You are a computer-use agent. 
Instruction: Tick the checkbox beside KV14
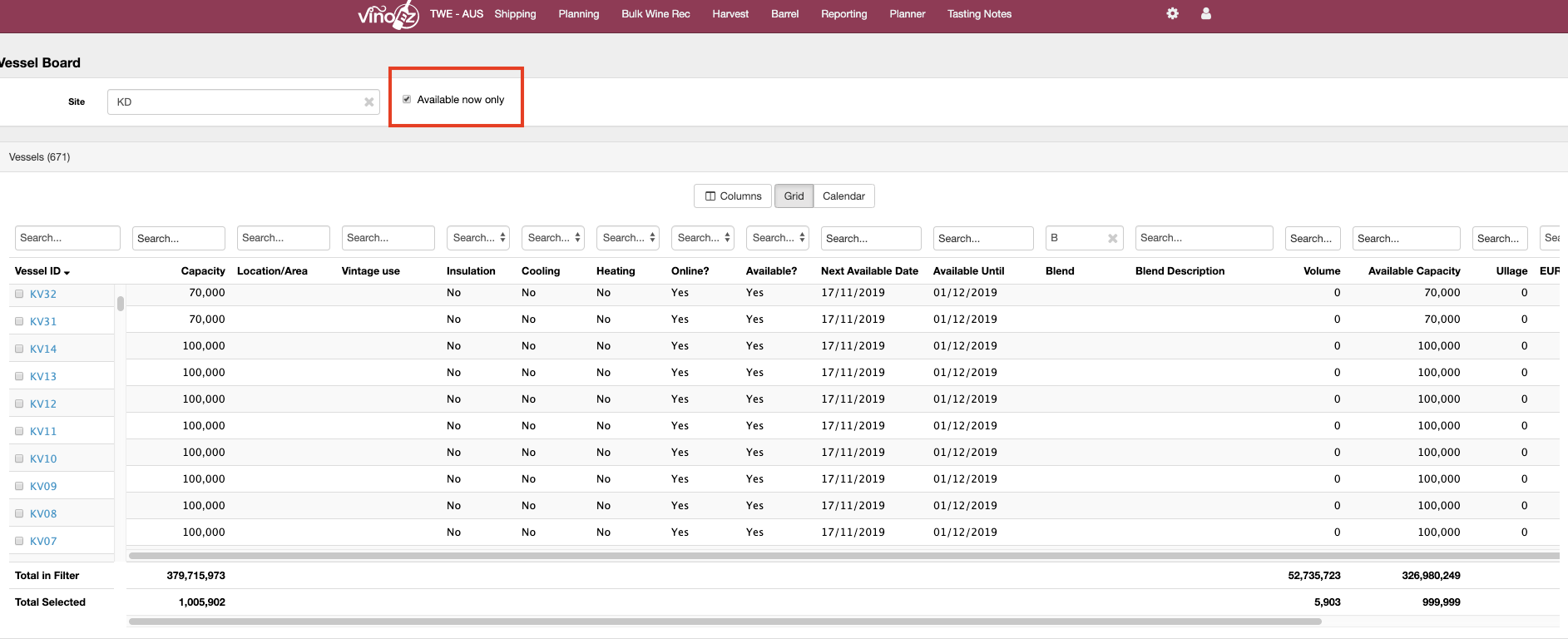19,349
